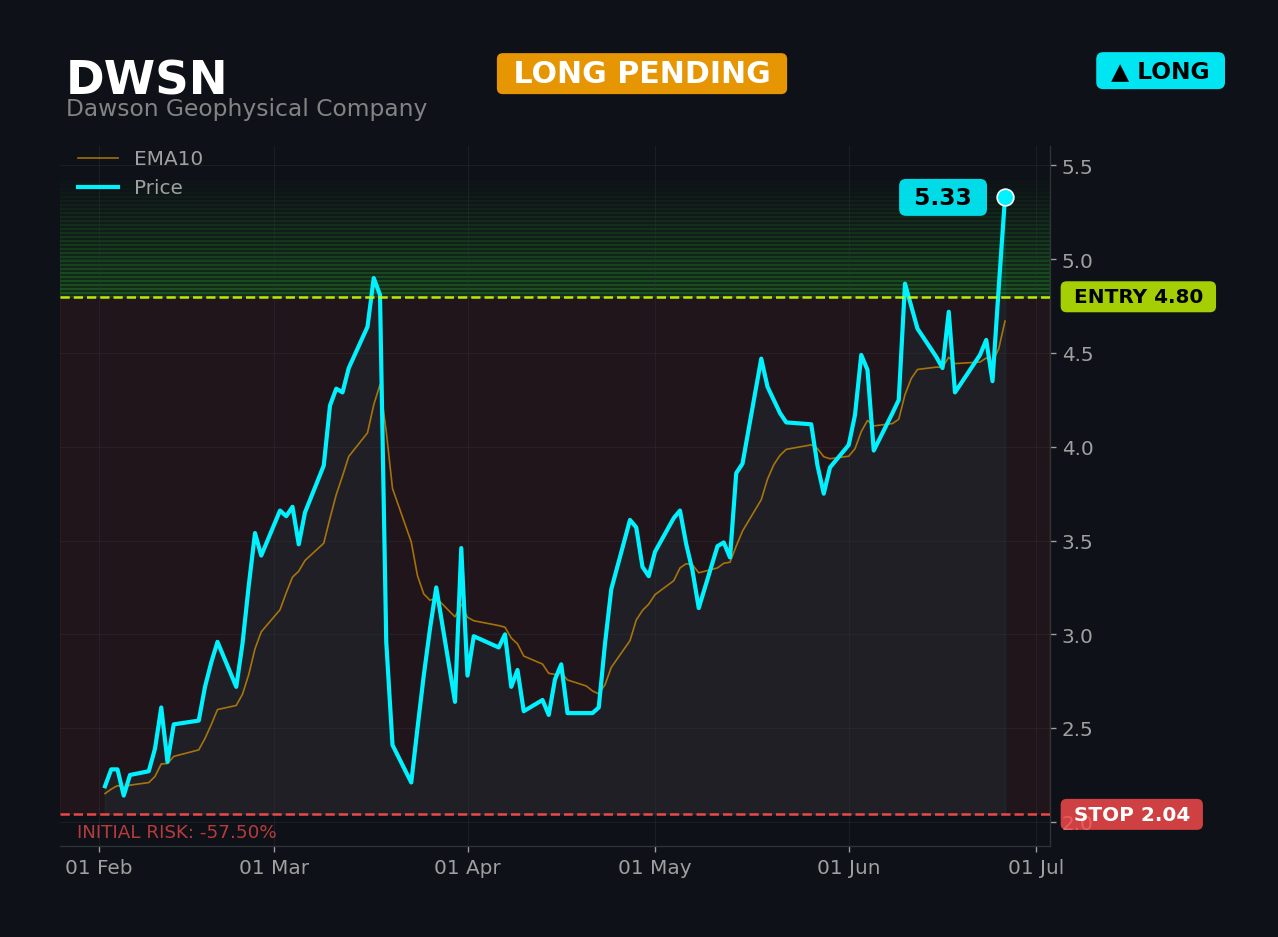Click the INITIAL RISK: -57.50% text
This screenshot has height=937, width=1278.
(x=177, y=832)
